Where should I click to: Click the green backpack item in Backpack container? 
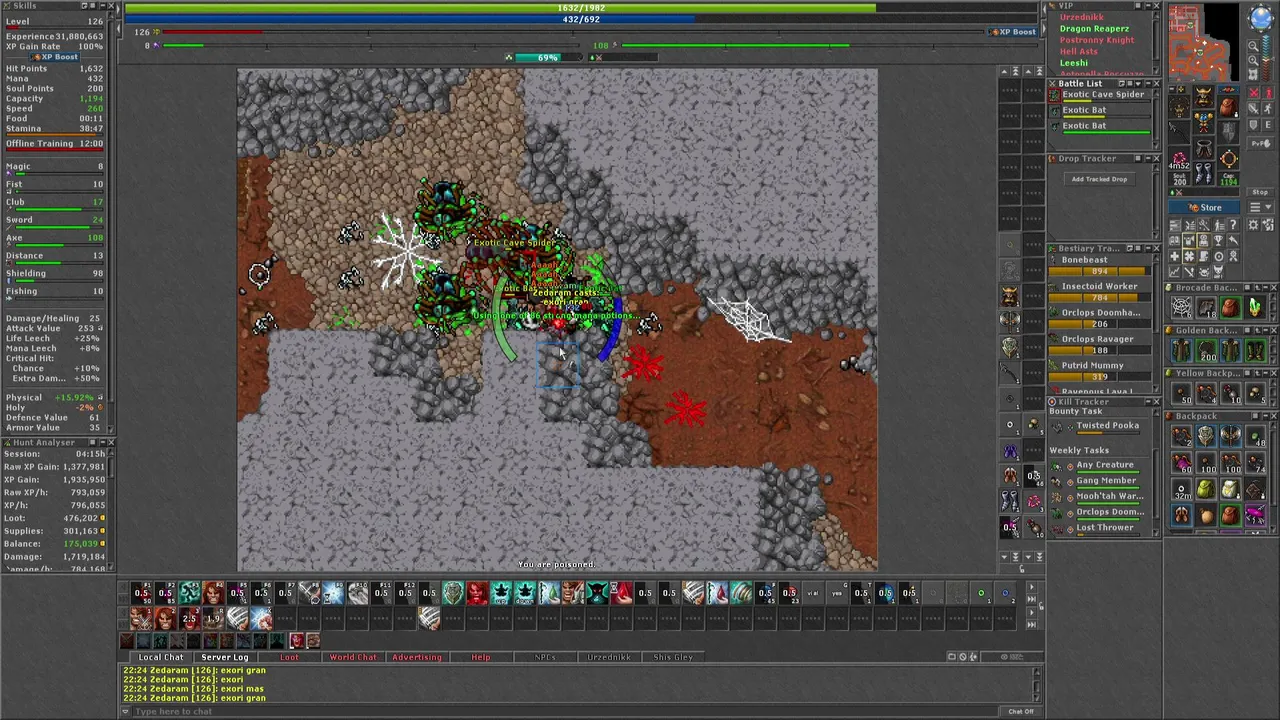(1205, 488)
